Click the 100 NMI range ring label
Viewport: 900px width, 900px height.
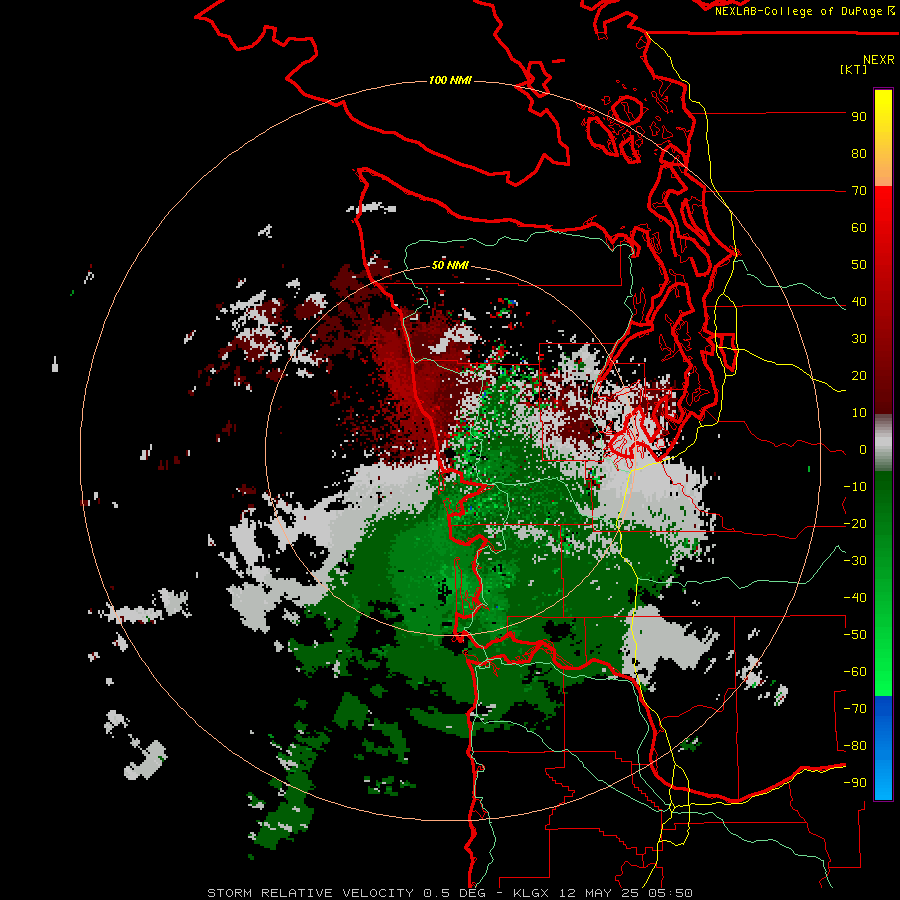coord(450,80)
